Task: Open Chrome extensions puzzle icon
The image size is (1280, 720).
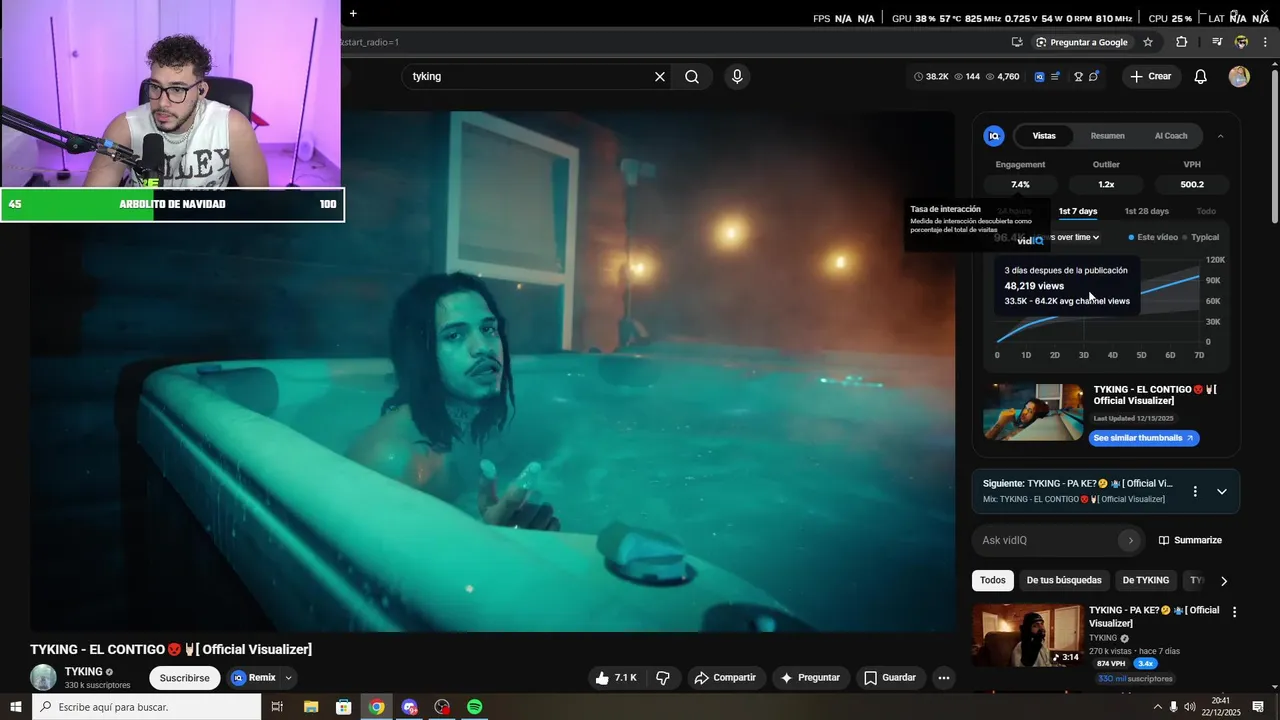Action: tap(1181, 42)
